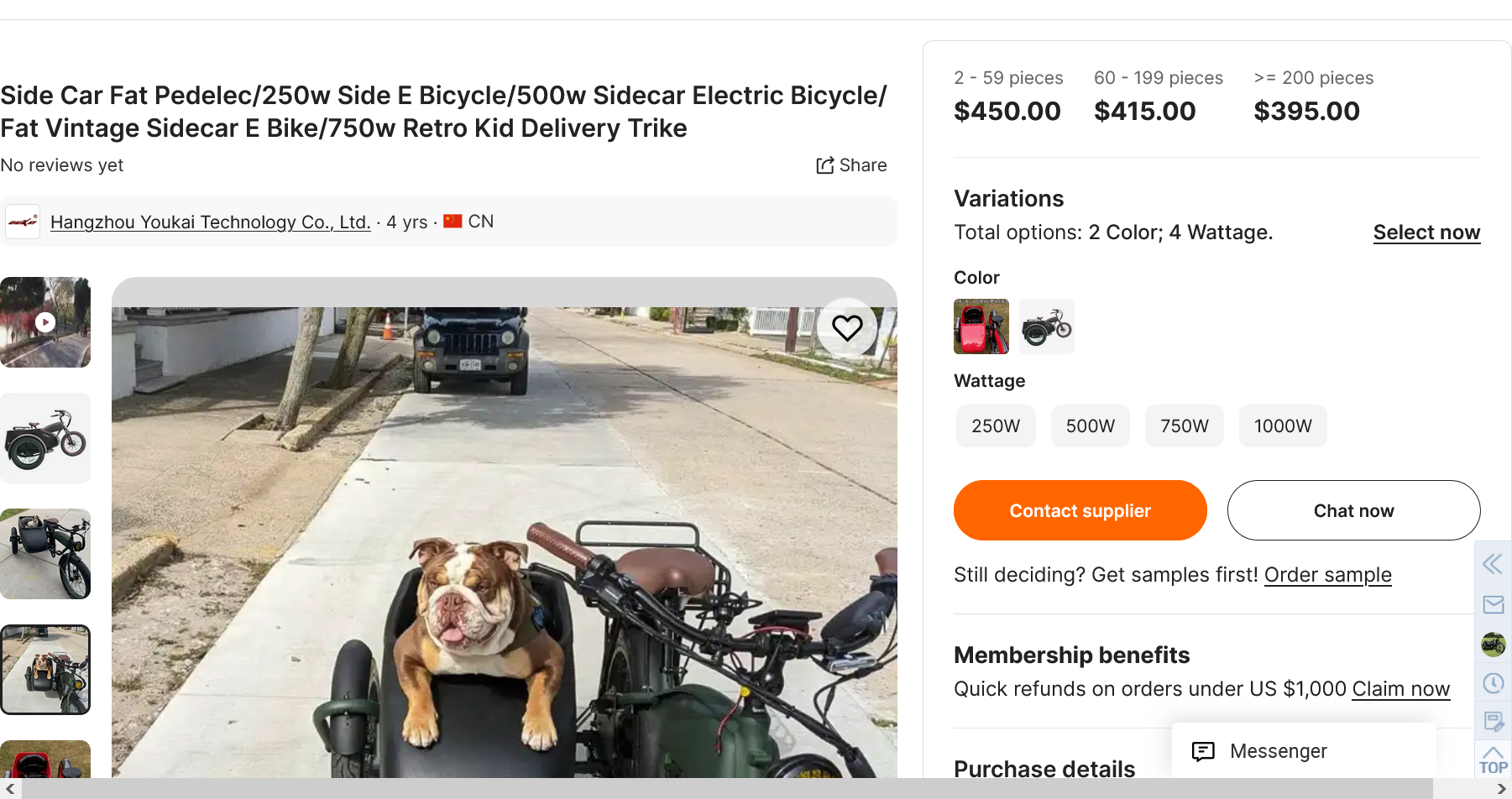Open the Messenger chat icon
The image size is (1512, 799).
1203,751
